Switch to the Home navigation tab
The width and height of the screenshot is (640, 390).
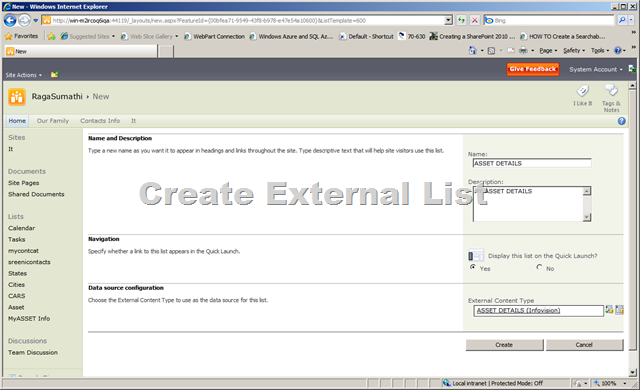click(x=17, y=121)
